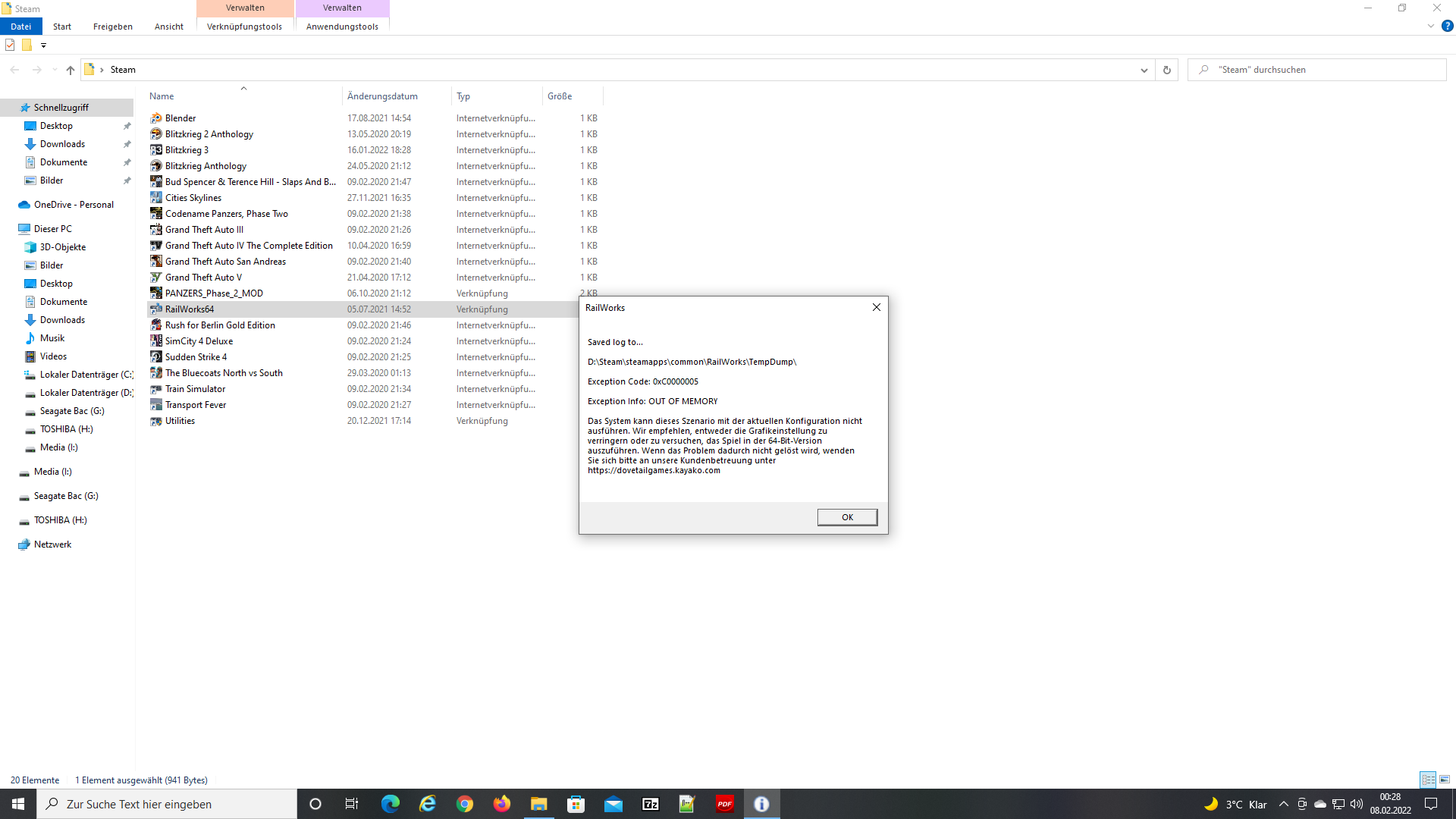Select the Grand Theft Auto V shortcut icon
This screenshot has width=1456, height=819.
[156, 278]
